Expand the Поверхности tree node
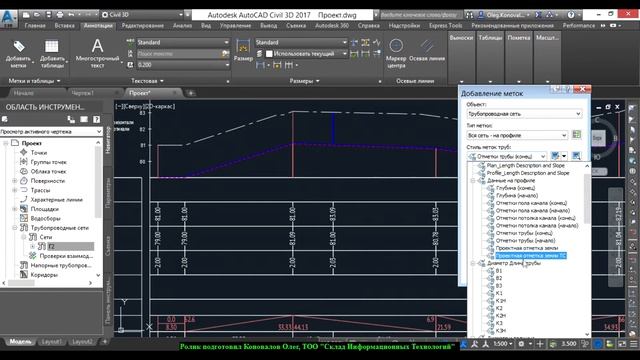The image size is (640, 360). pyautogui.click(x=15, y=180)
